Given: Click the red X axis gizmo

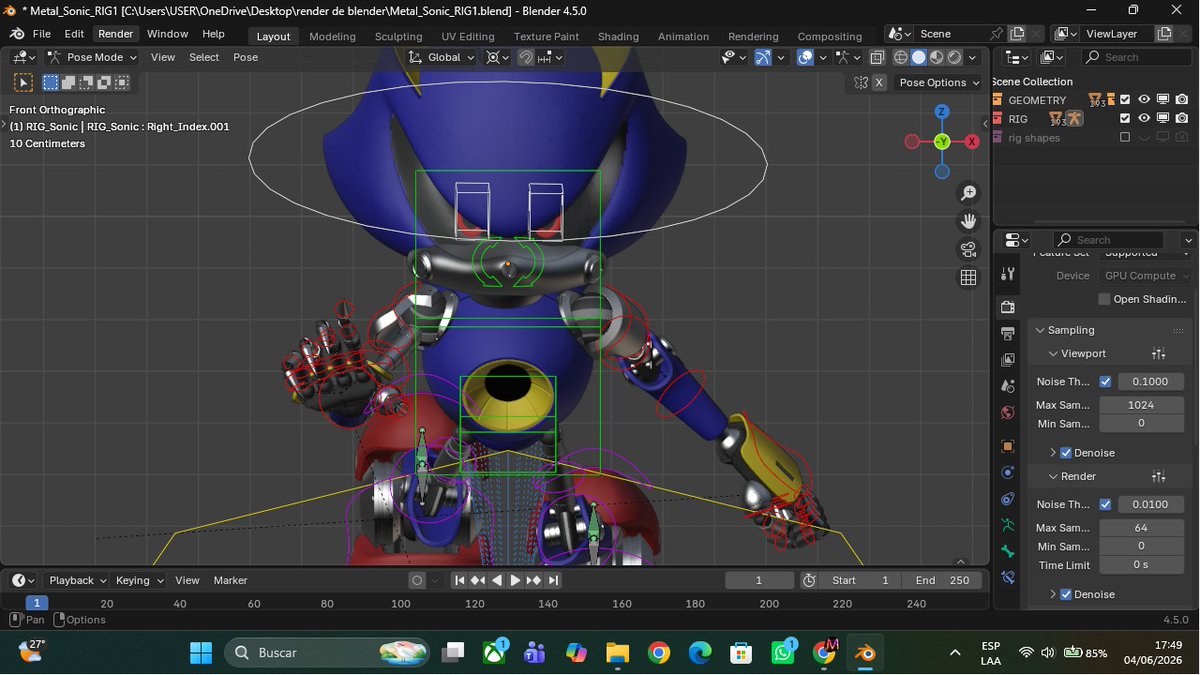Looking at the screenshot, I should pos(971,142).
